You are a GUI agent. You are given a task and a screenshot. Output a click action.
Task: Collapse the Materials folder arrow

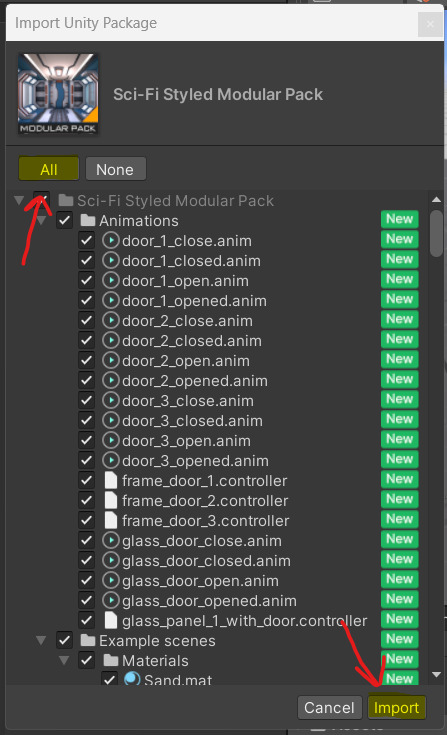[64, 660]
